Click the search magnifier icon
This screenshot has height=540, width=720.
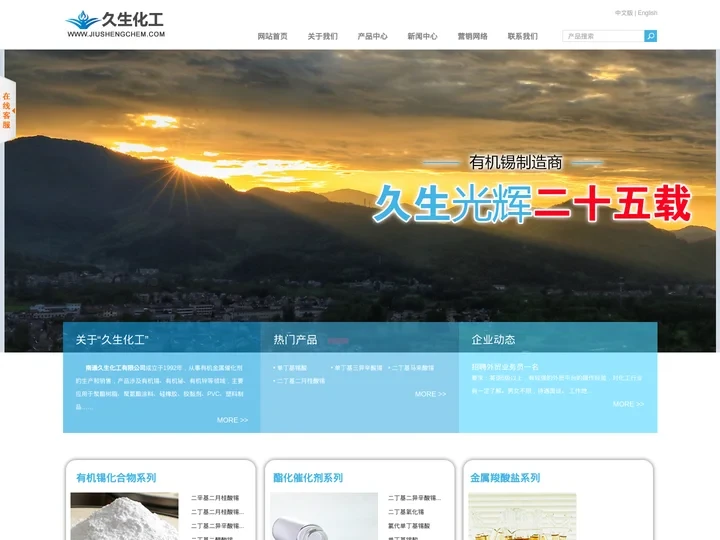(x=650, y=36)
